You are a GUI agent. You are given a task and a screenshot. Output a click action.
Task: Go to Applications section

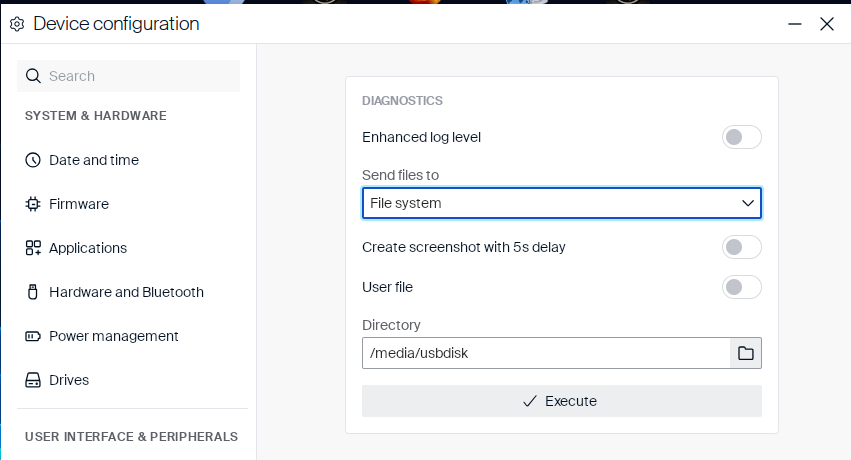[88, 248]
